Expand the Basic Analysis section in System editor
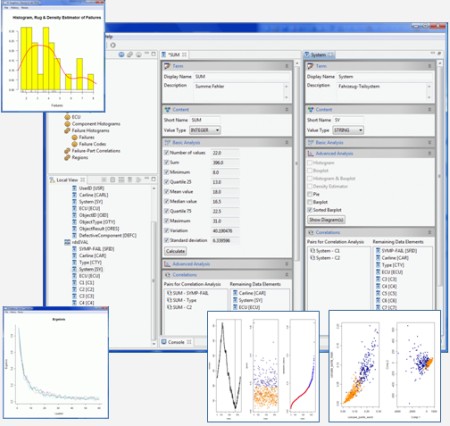Viewport: 450px width, 426px height. click(430, 143)
